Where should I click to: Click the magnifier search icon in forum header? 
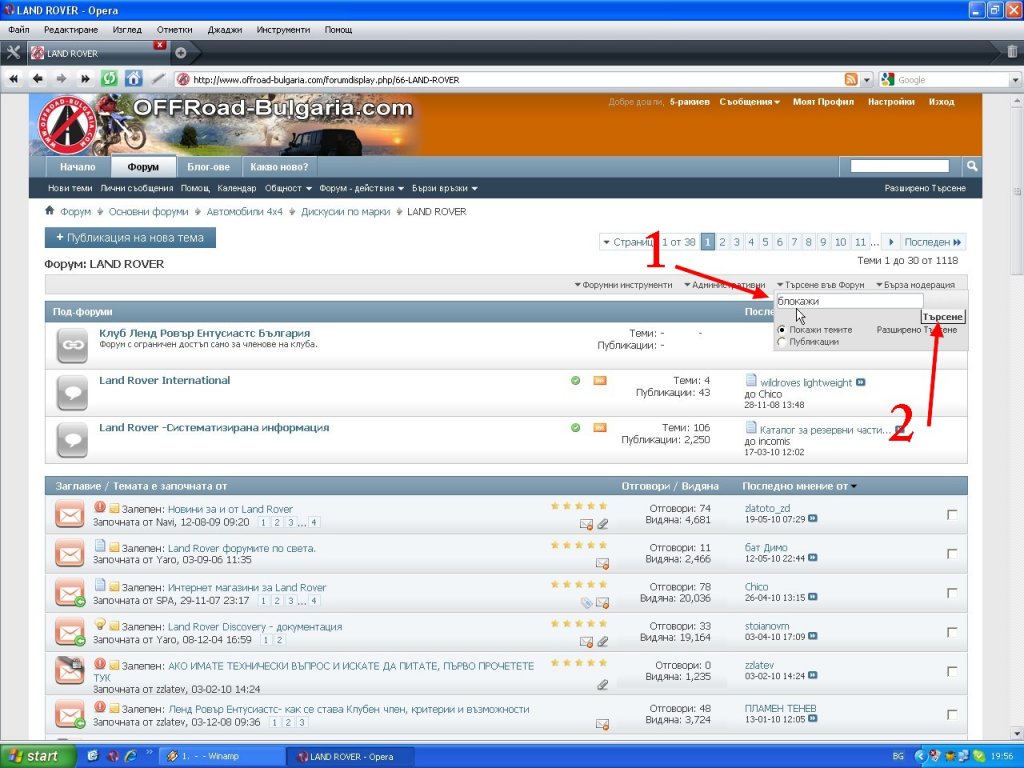click(971, 166)
